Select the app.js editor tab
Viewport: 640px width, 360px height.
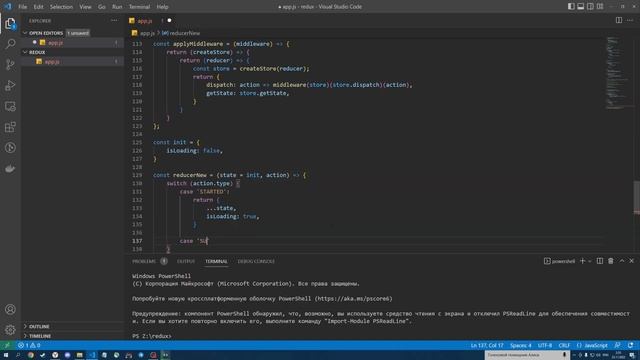point(150,20)
